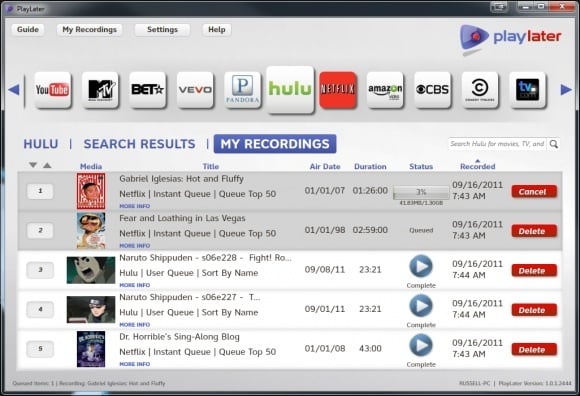Play Naruto Shippuden s06e228 recording
The width and height of the screenshot is (580, 396).
[x=421, y=266]
